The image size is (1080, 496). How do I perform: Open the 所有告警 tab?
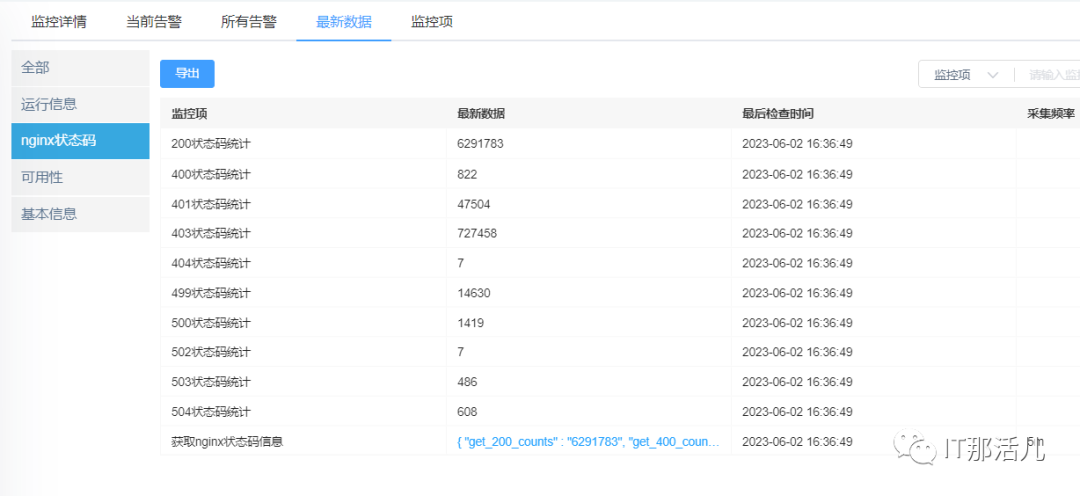[x=249, y=21]
